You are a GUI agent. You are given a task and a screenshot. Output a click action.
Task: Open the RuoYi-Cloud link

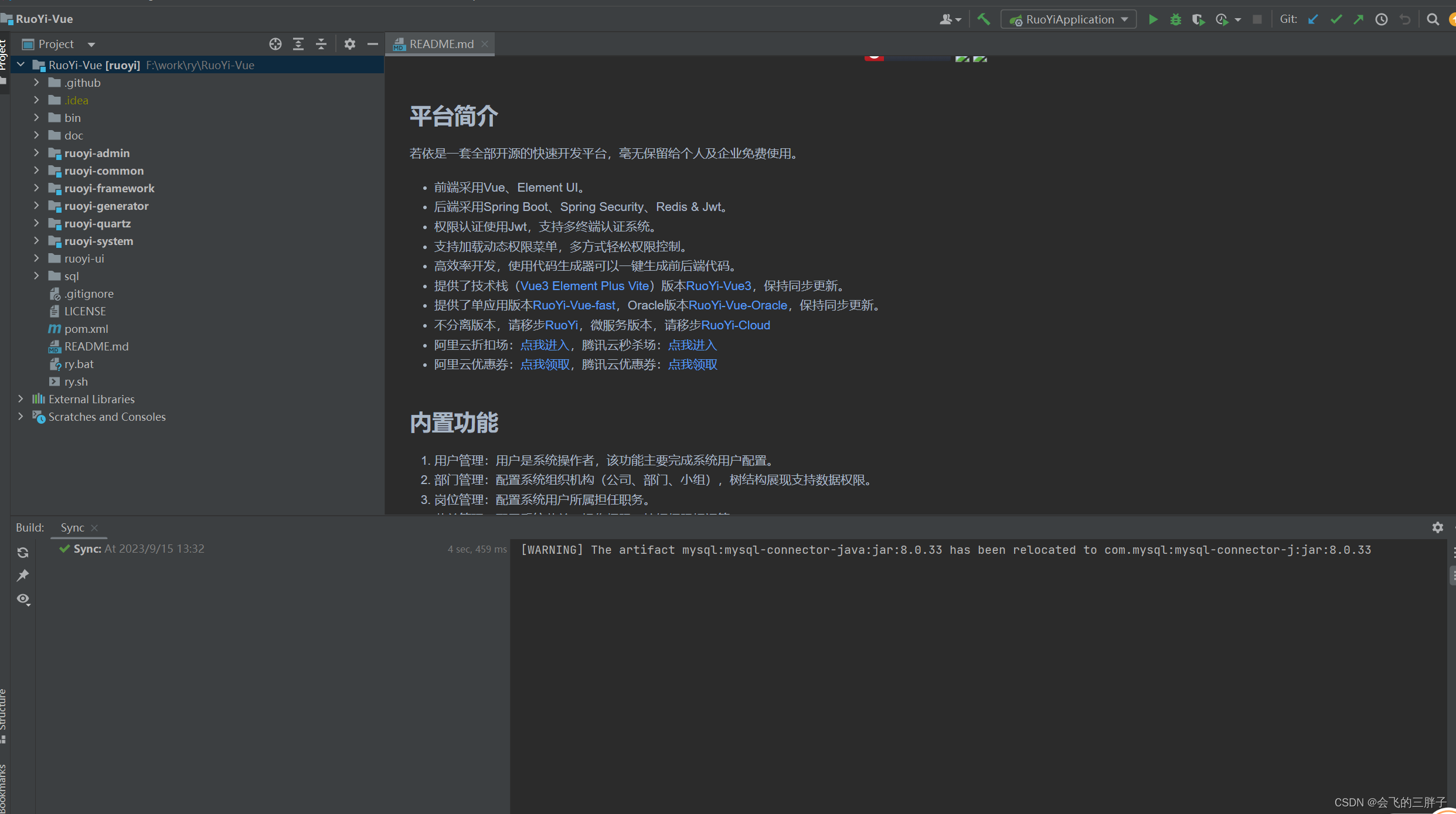click(736, 325)
